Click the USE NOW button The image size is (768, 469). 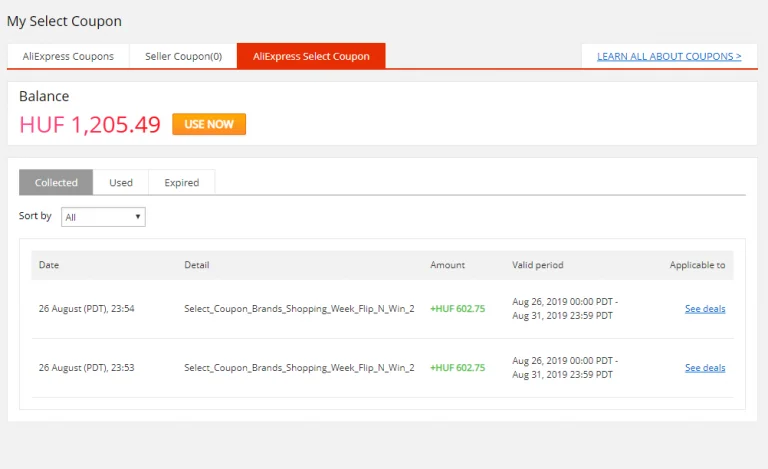point(209,124)
